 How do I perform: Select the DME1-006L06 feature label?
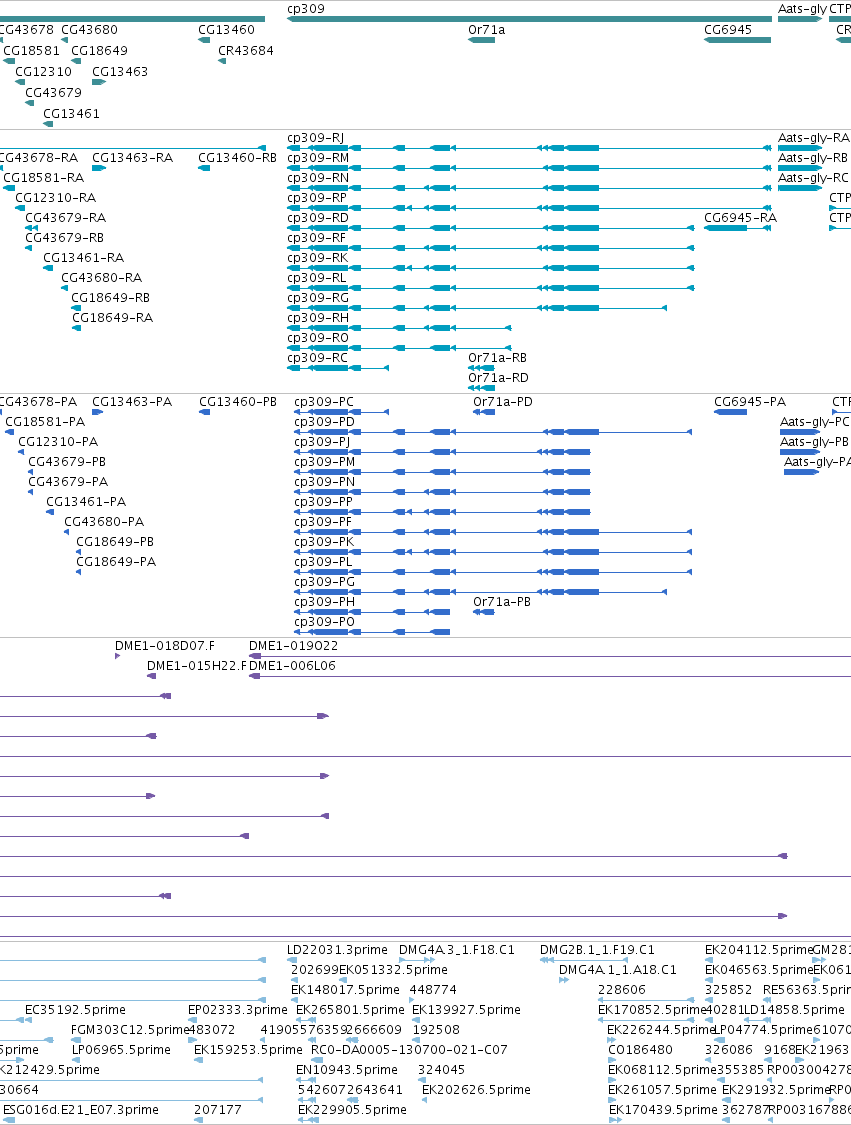click(292, 666)
